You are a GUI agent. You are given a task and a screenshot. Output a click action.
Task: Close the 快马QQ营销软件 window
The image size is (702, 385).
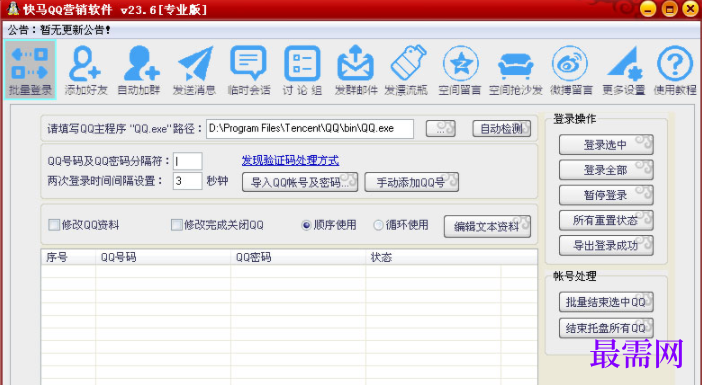tap(690, 9)
